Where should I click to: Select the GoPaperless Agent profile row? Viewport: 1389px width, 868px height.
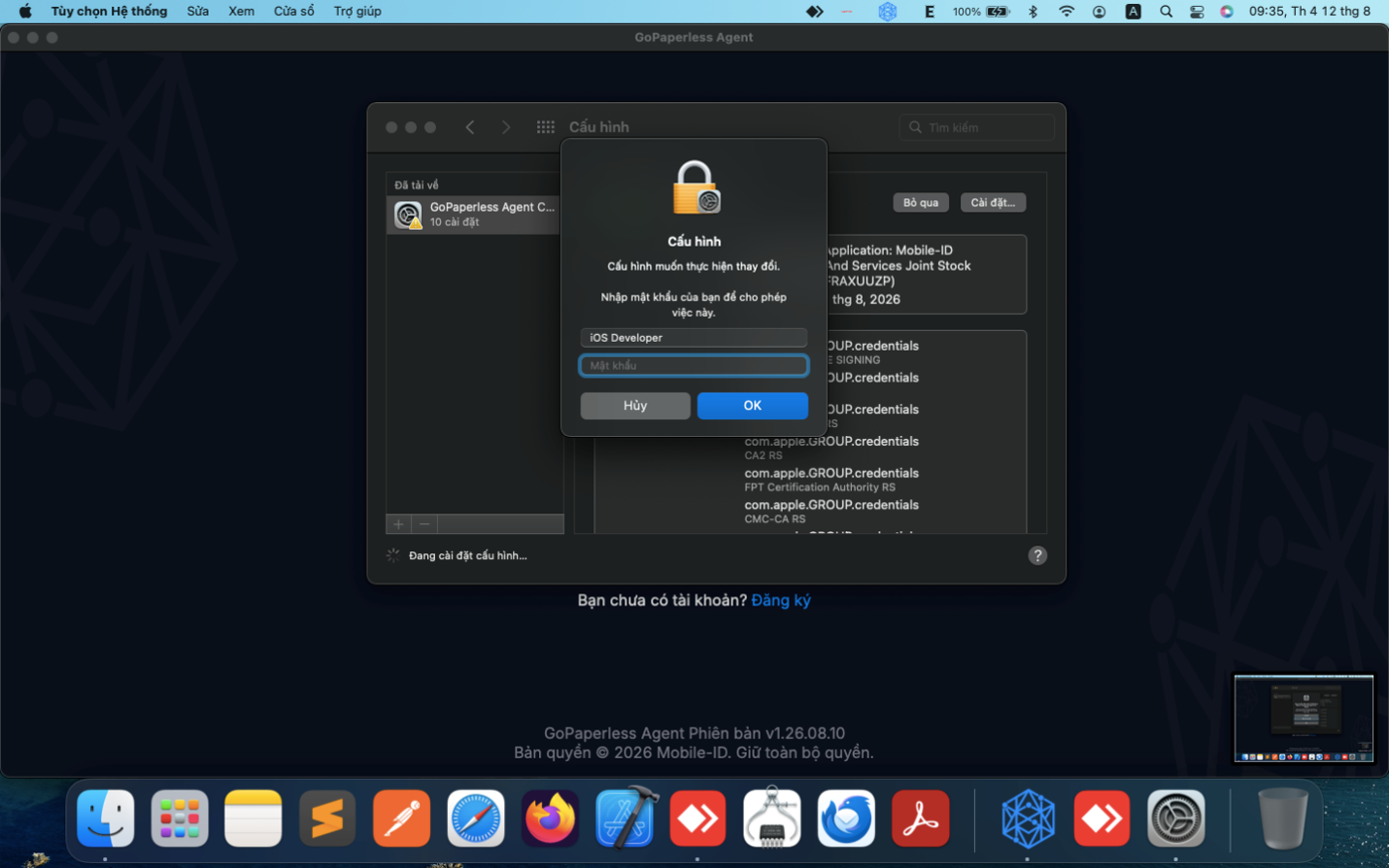475,215
